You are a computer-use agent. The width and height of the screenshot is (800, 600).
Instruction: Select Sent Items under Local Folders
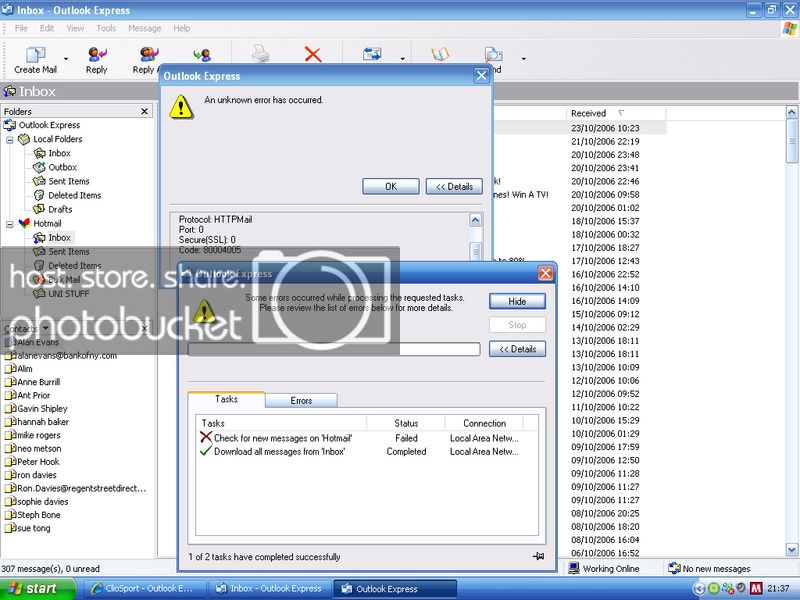[x=68, y=181]
